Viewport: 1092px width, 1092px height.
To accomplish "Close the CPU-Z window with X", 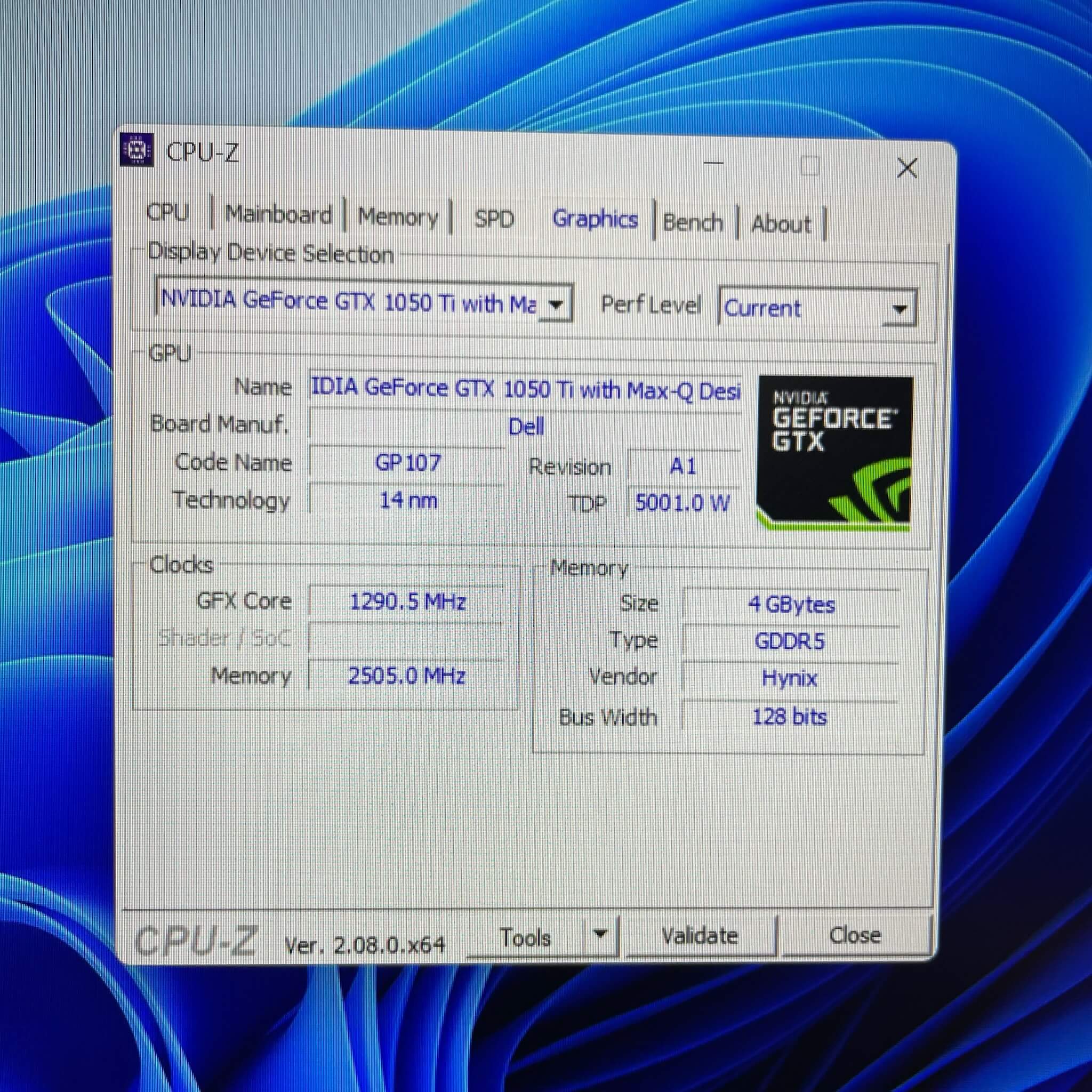I will (x=907, y=168).
